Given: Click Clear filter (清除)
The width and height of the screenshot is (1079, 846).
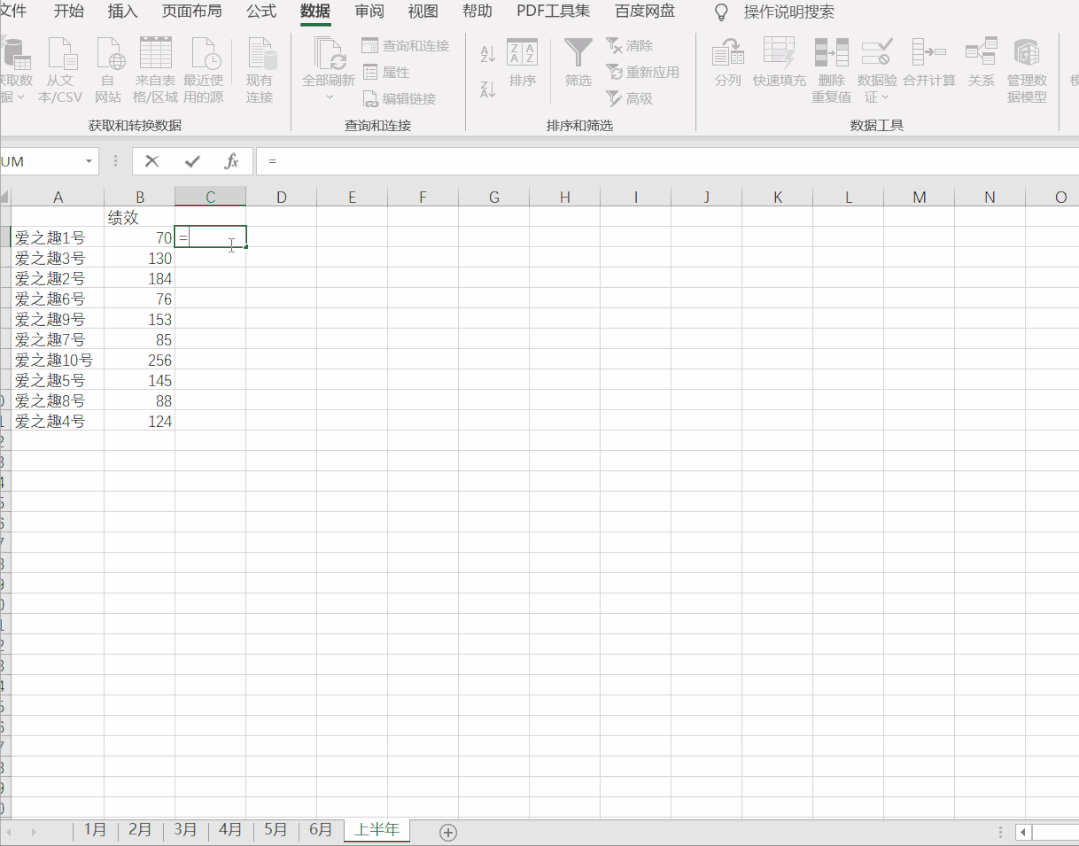Looking at the screenshot, I should (x=629, y=45).
